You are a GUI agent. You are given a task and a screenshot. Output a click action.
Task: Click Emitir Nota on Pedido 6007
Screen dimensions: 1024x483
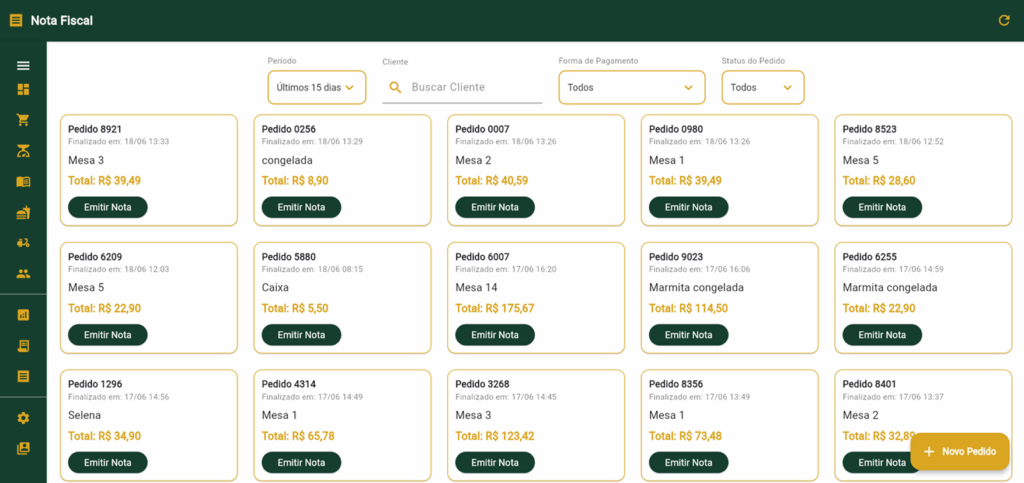tap(495, 335)
